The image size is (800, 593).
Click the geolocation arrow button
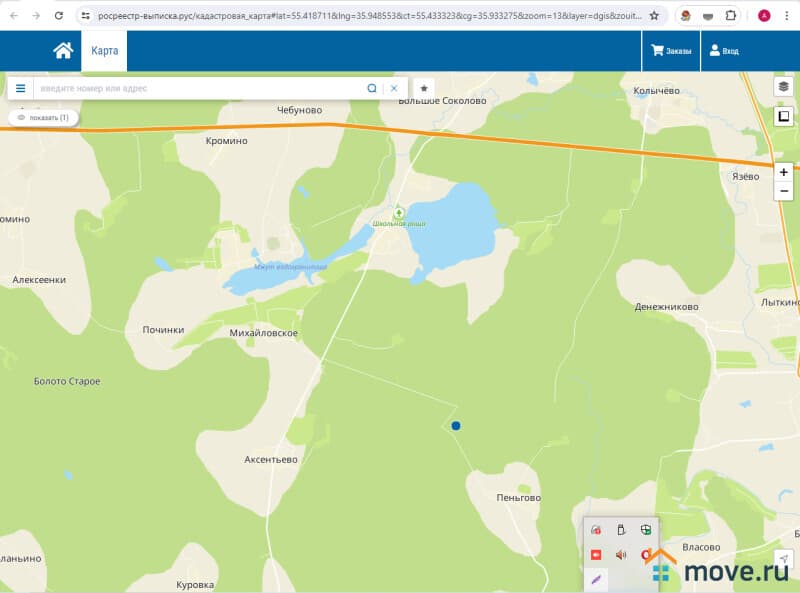pos(784,559)
